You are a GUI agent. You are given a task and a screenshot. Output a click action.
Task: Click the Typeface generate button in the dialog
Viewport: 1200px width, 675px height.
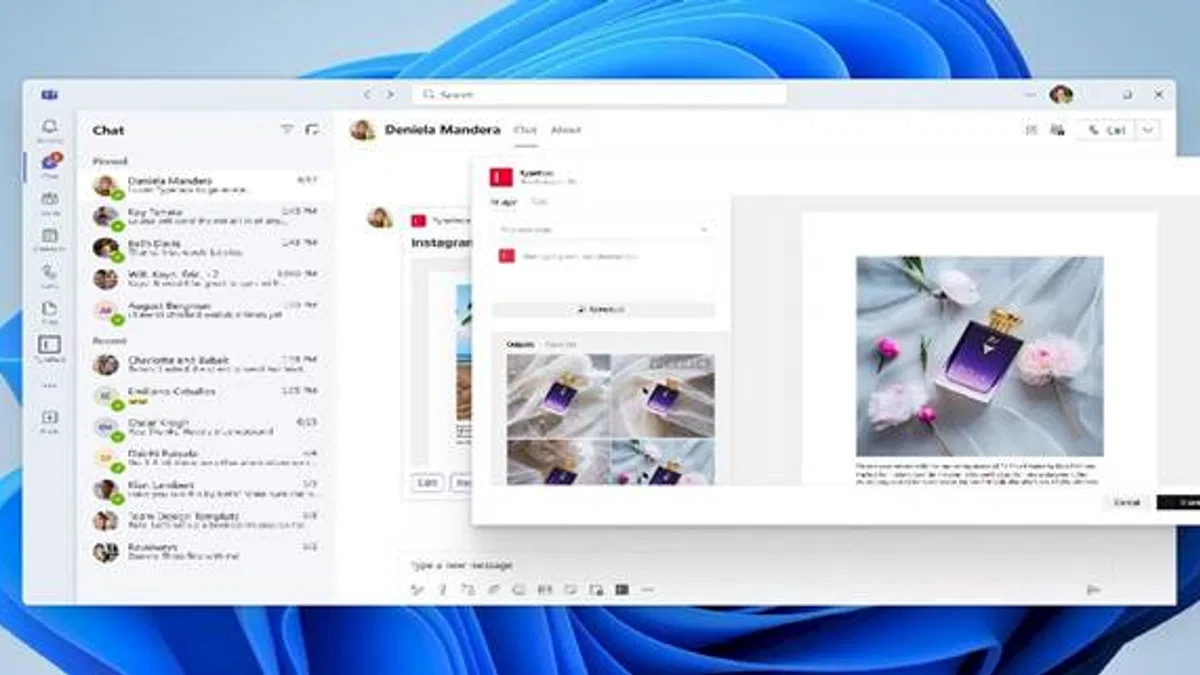coord(603,310)
